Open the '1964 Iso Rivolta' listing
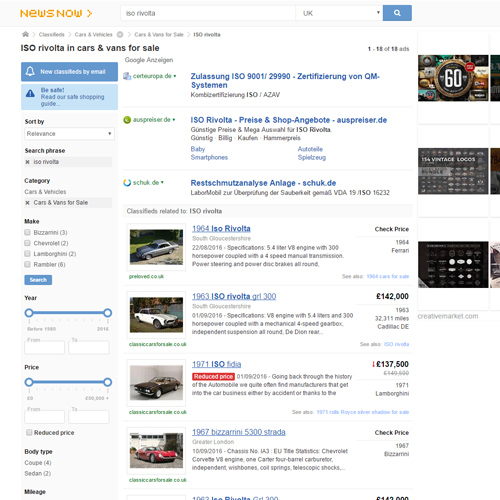The image size is (500, 500). [x=221, y=229]
